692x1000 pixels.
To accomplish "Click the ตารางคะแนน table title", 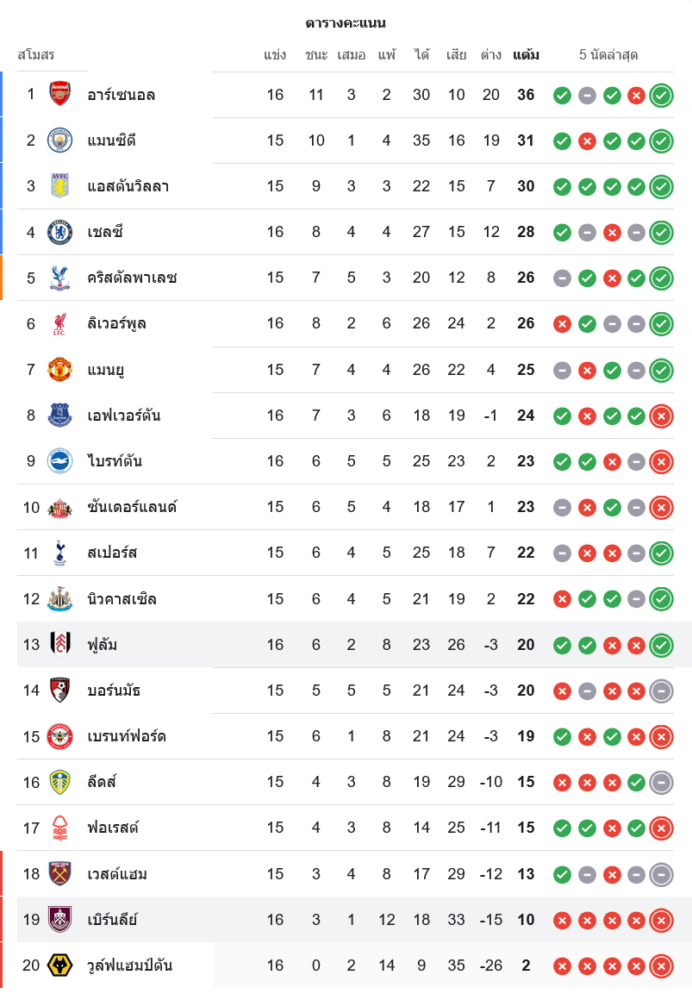I will click(x=345, y=23).
